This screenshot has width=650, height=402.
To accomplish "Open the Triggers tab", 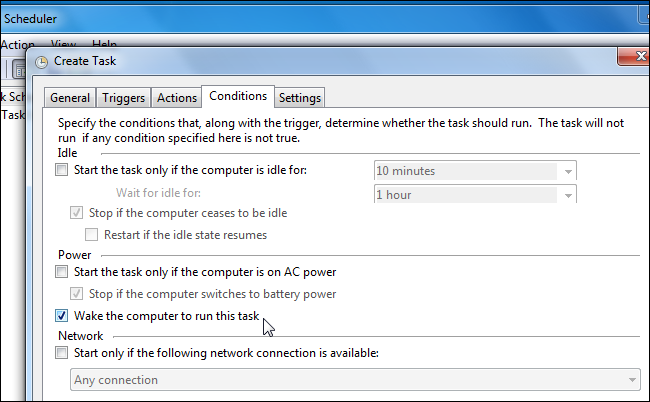I will (124, 98).
